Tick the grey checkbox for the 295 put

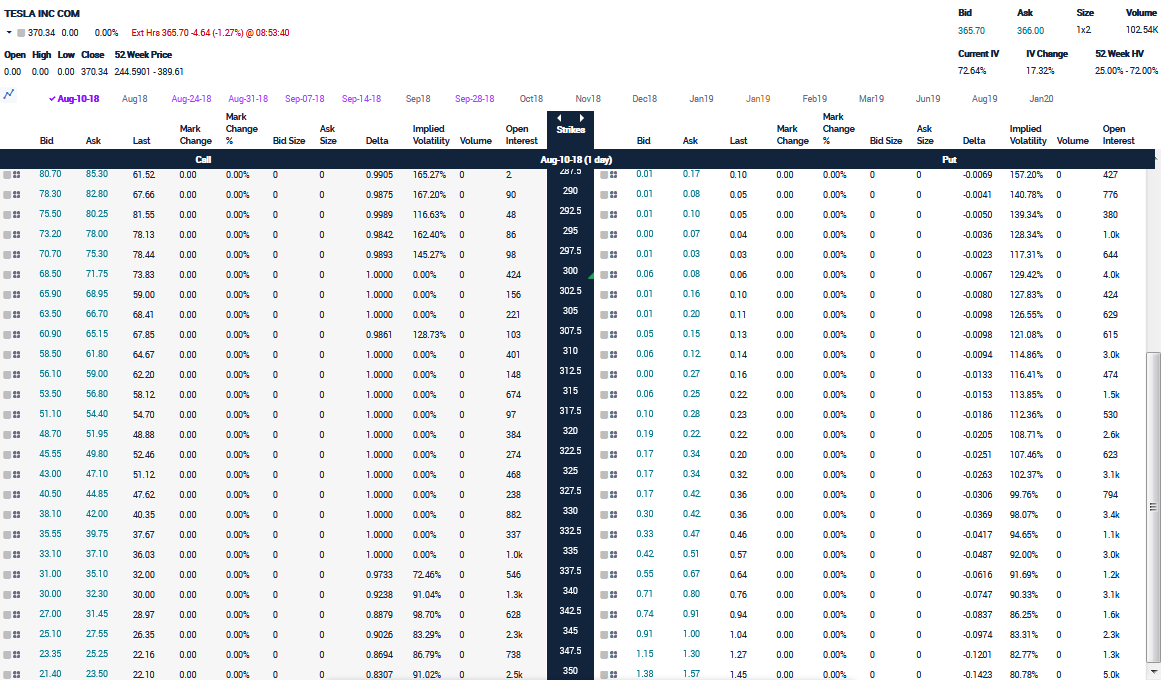[x=604, y=235]
